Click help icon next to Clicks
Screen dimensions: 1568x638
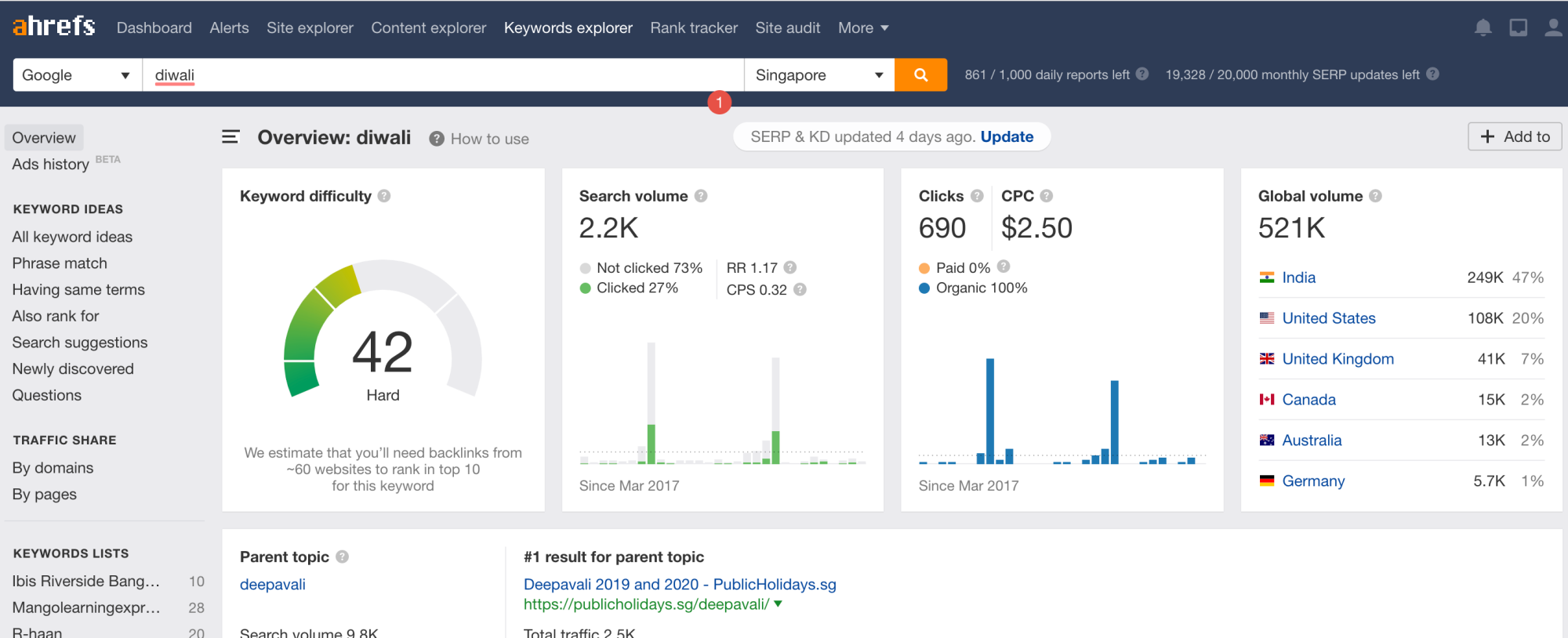[x=977, y=196]
